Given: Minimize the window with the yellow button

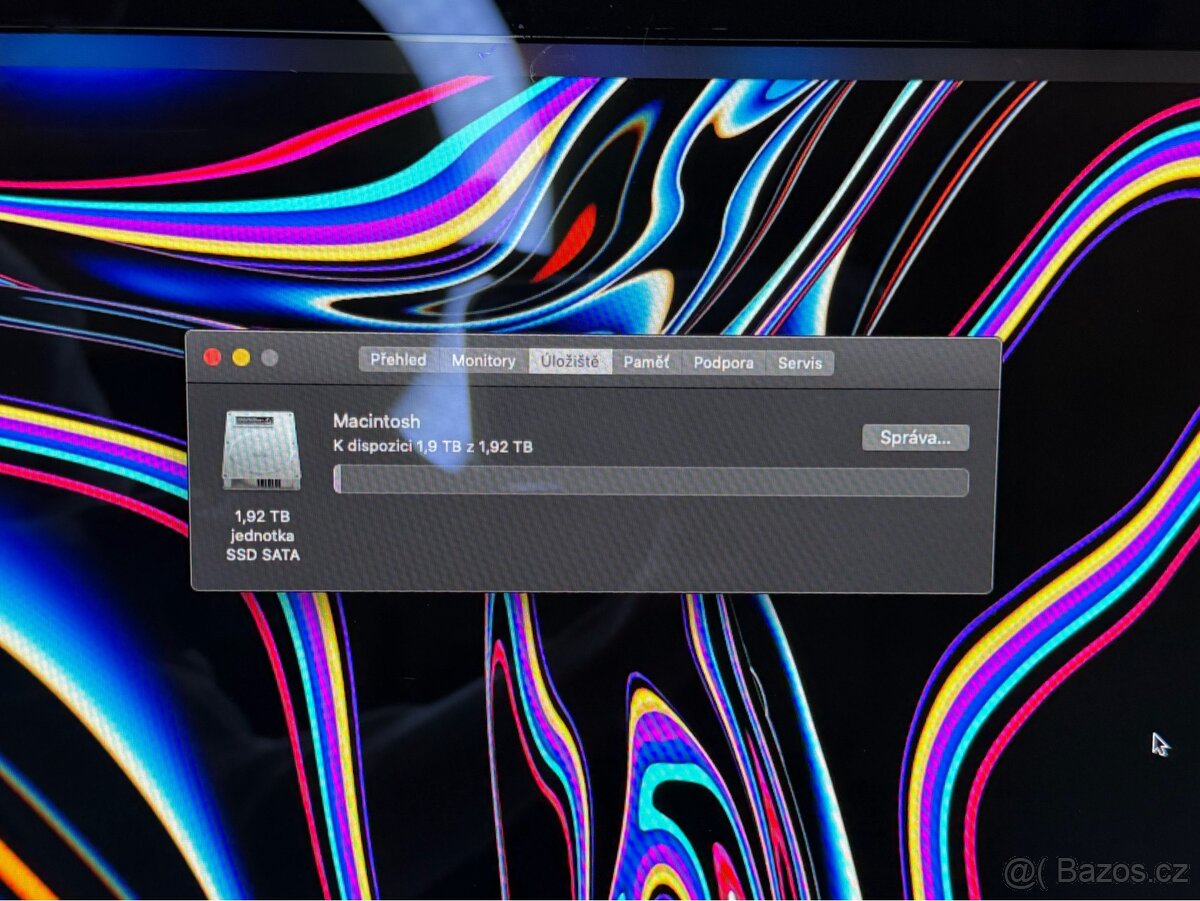Looking at the screenshot, I should point(241,358).
